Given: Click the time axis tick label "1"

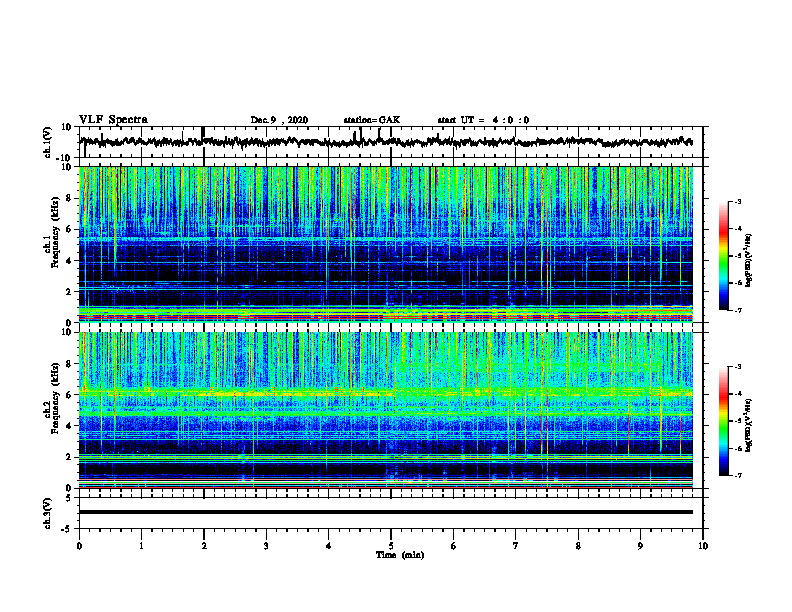Looking at the screenshot, I should coord(142,546).
